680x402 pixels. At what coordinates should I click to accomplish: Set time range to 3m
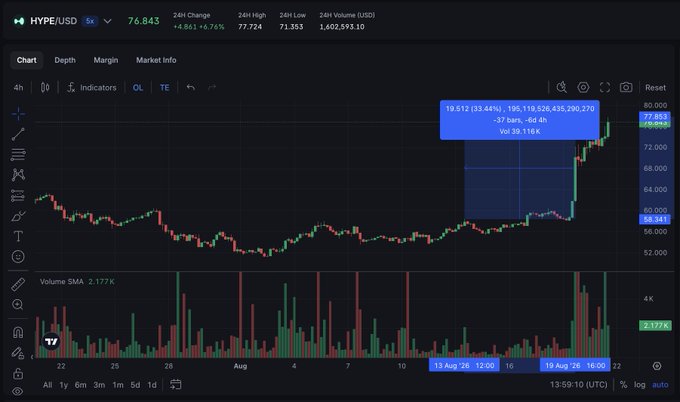coord(99,385)
